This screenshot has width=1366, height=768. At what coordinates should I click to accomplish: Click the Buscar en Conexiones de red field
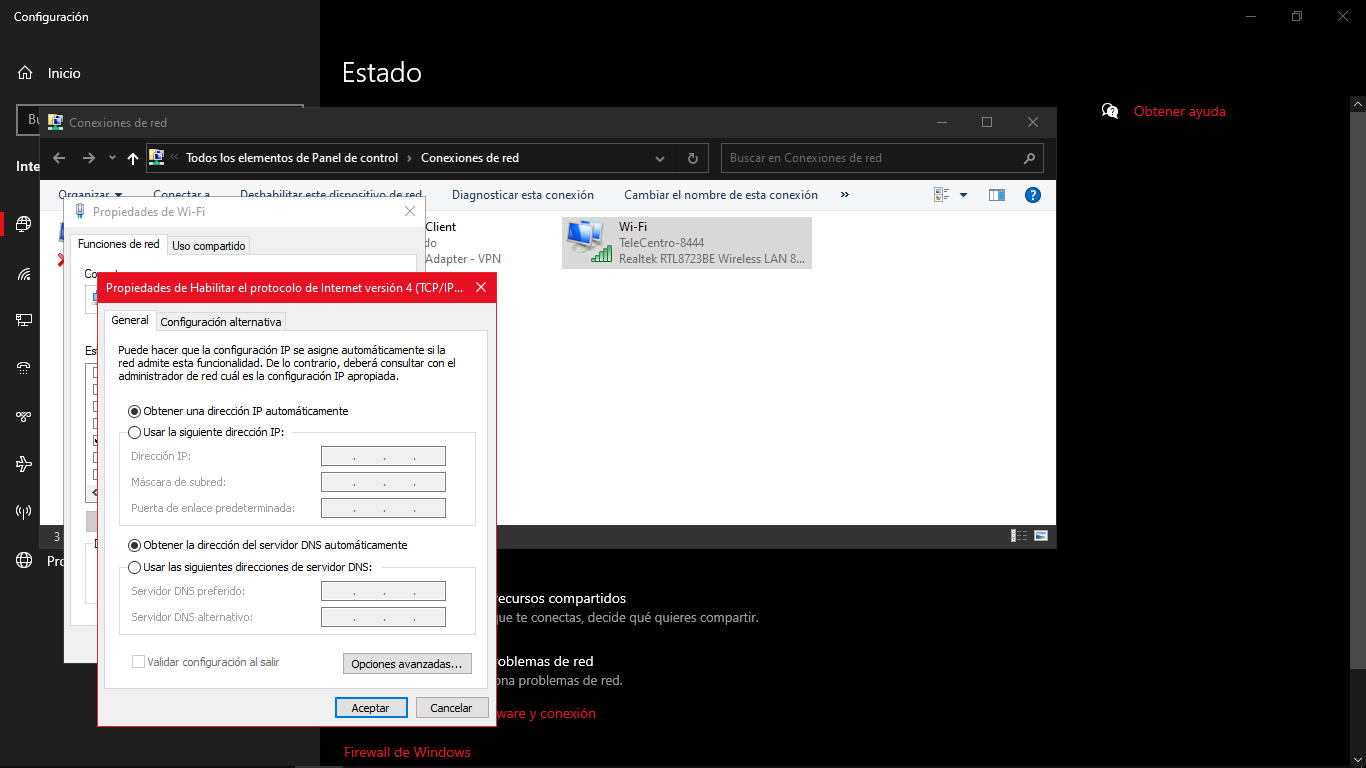870,158
